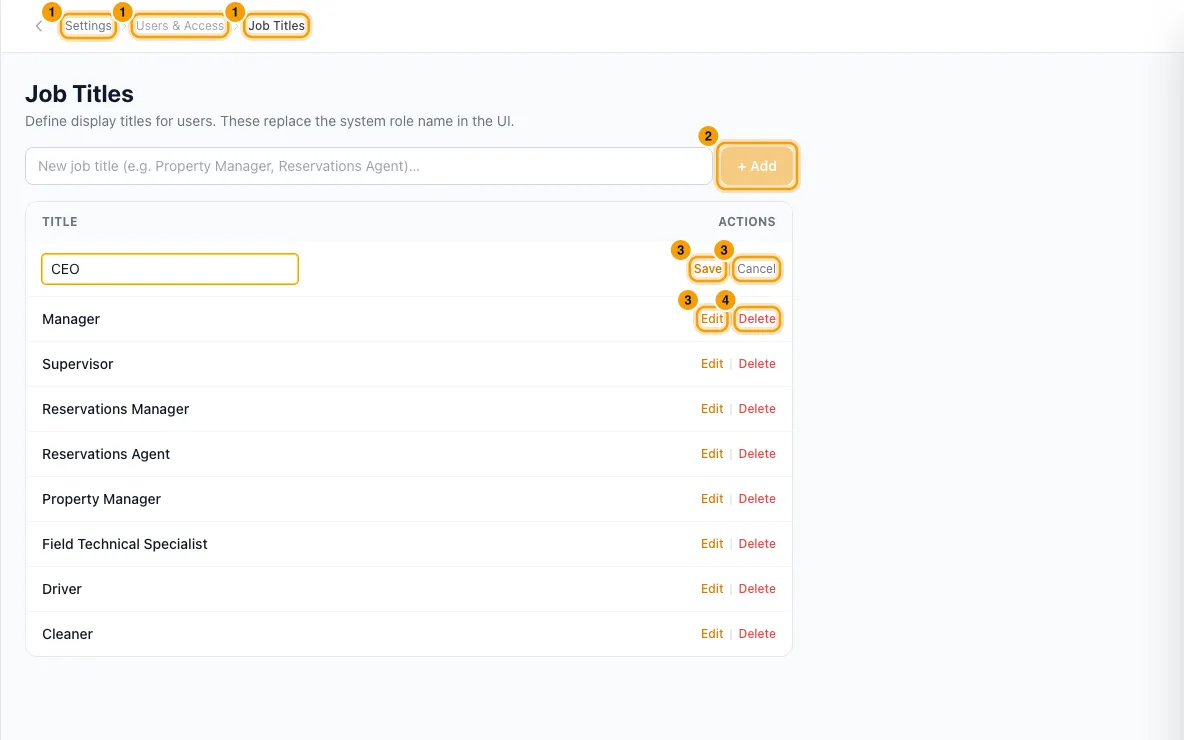The height and width of the screenshot is (740, 1184).
Task: Edit the Manager job title
Action: tap(712, 319)
